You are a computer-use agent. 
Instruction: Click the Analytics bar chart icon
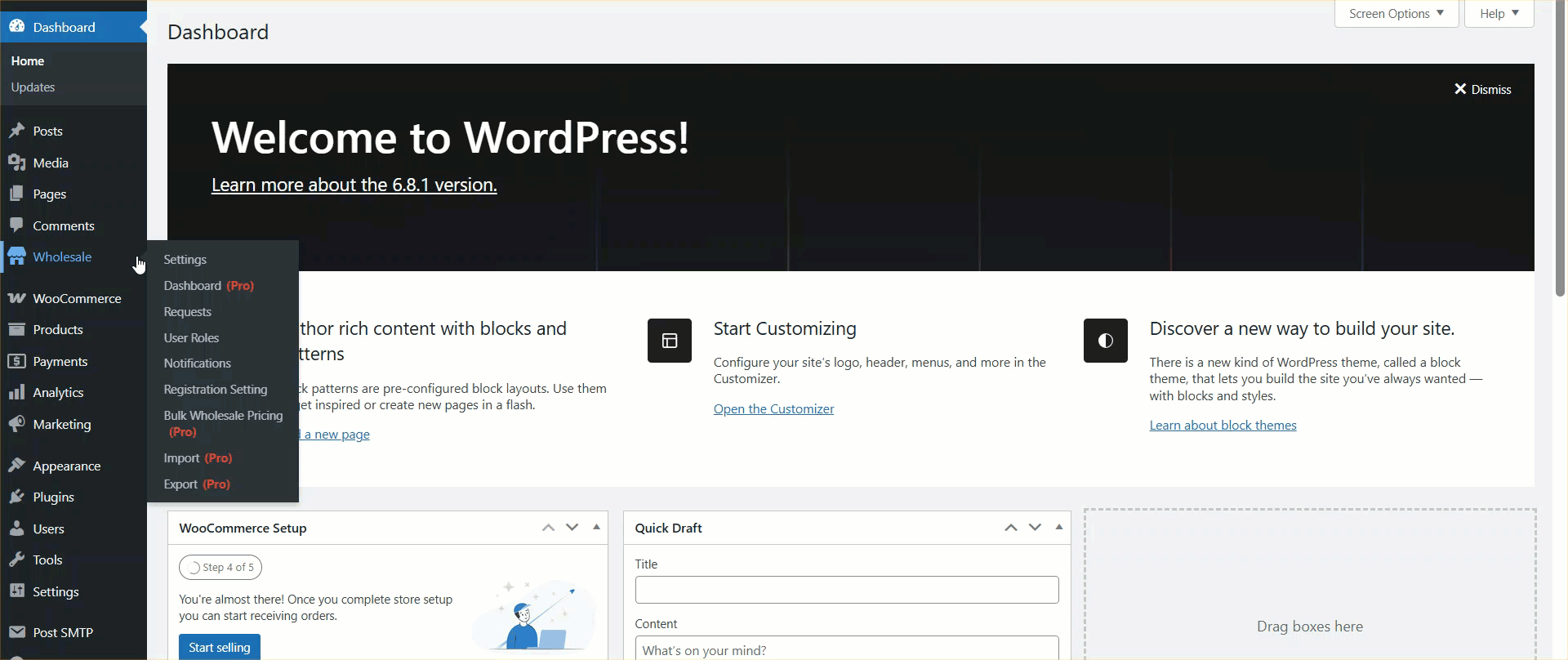click(16, 392)
